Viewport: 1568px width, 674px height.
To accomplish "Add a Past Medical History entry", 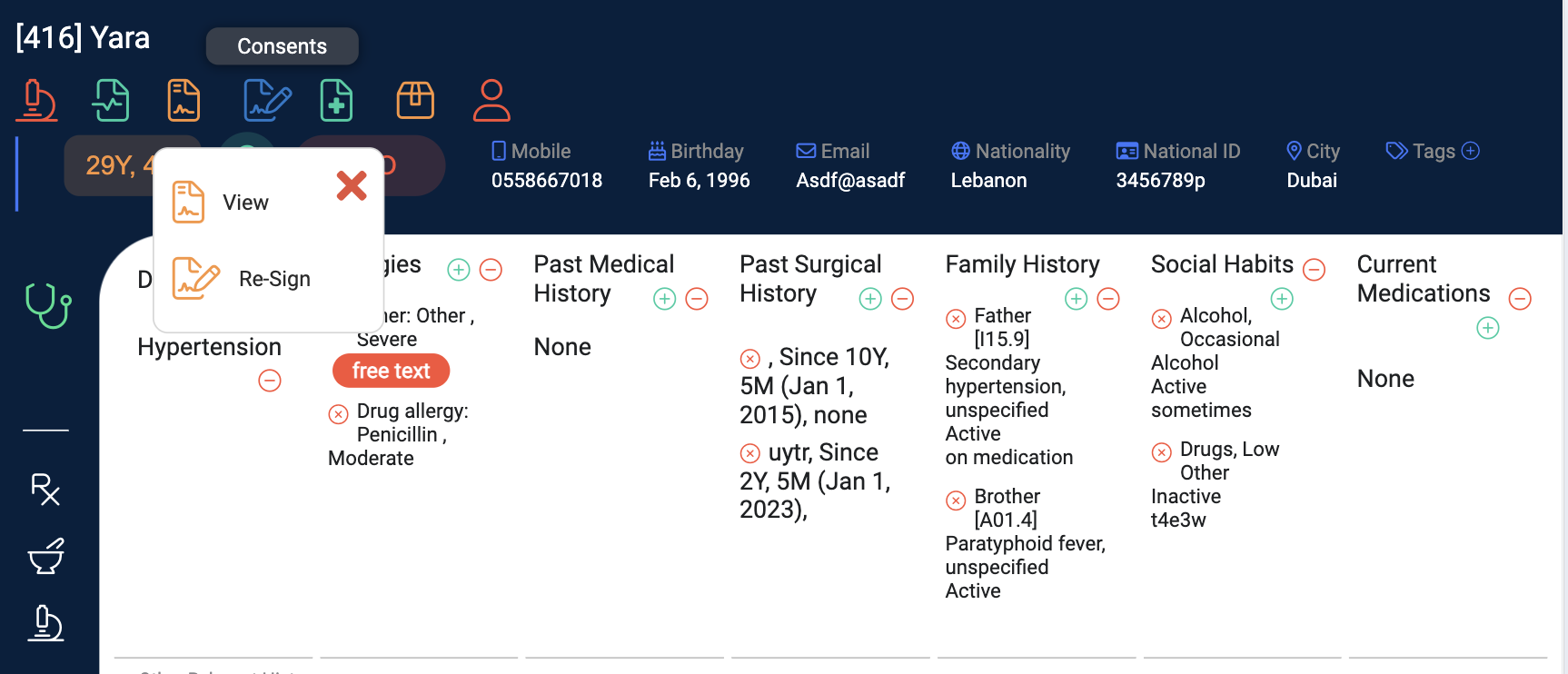I will 665,299.
